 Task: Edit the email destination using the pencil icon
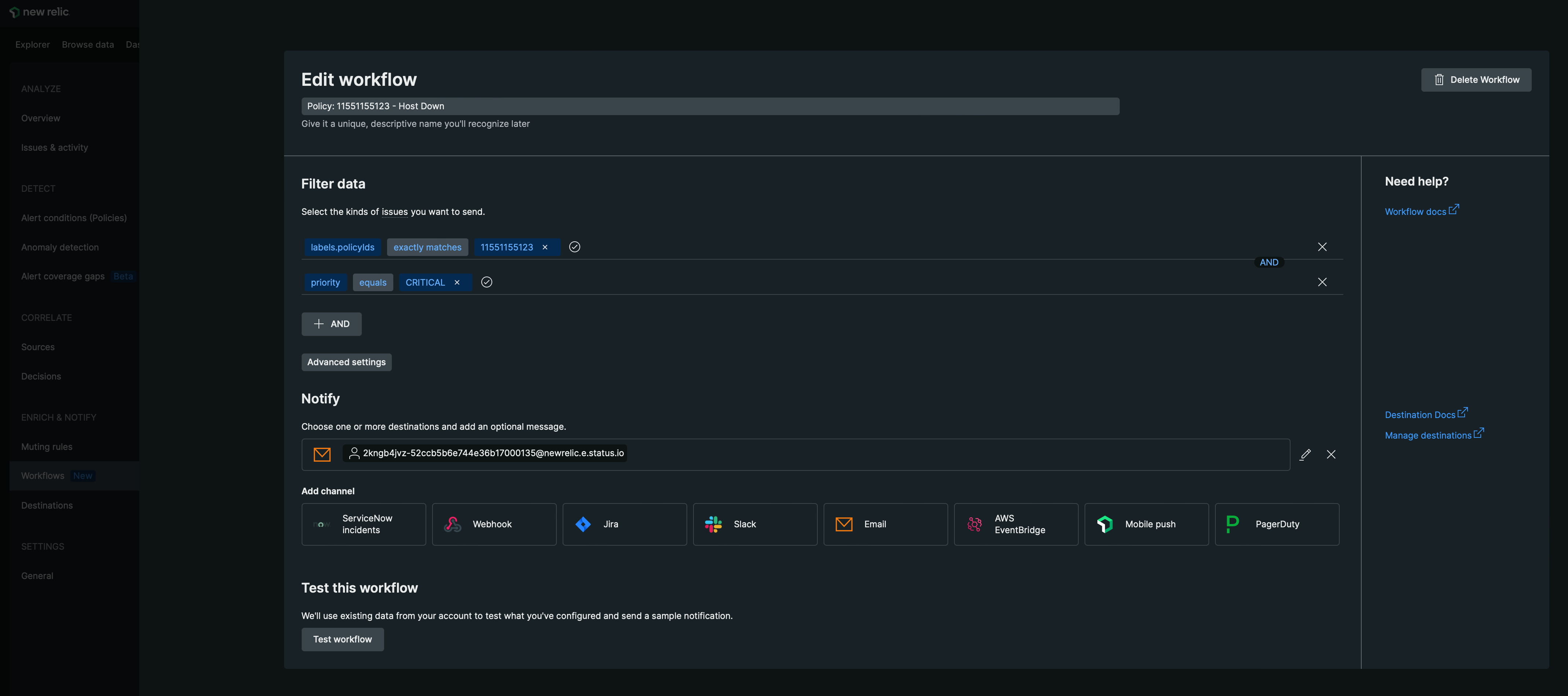click(1306, 454)
